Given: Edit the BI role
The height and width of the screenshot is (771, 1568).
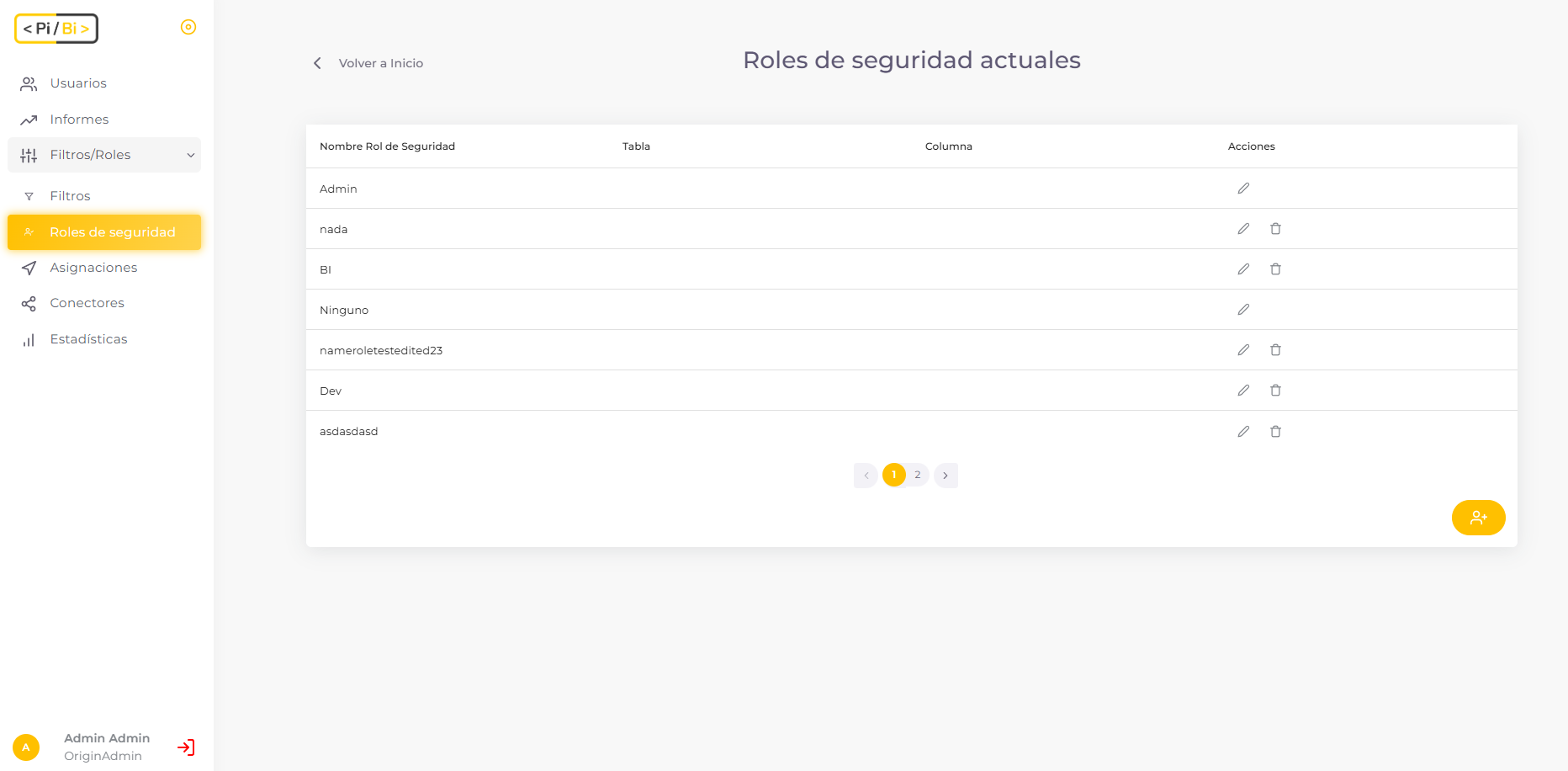Looking at the screenshot, I should click(x=1243, y=269).
